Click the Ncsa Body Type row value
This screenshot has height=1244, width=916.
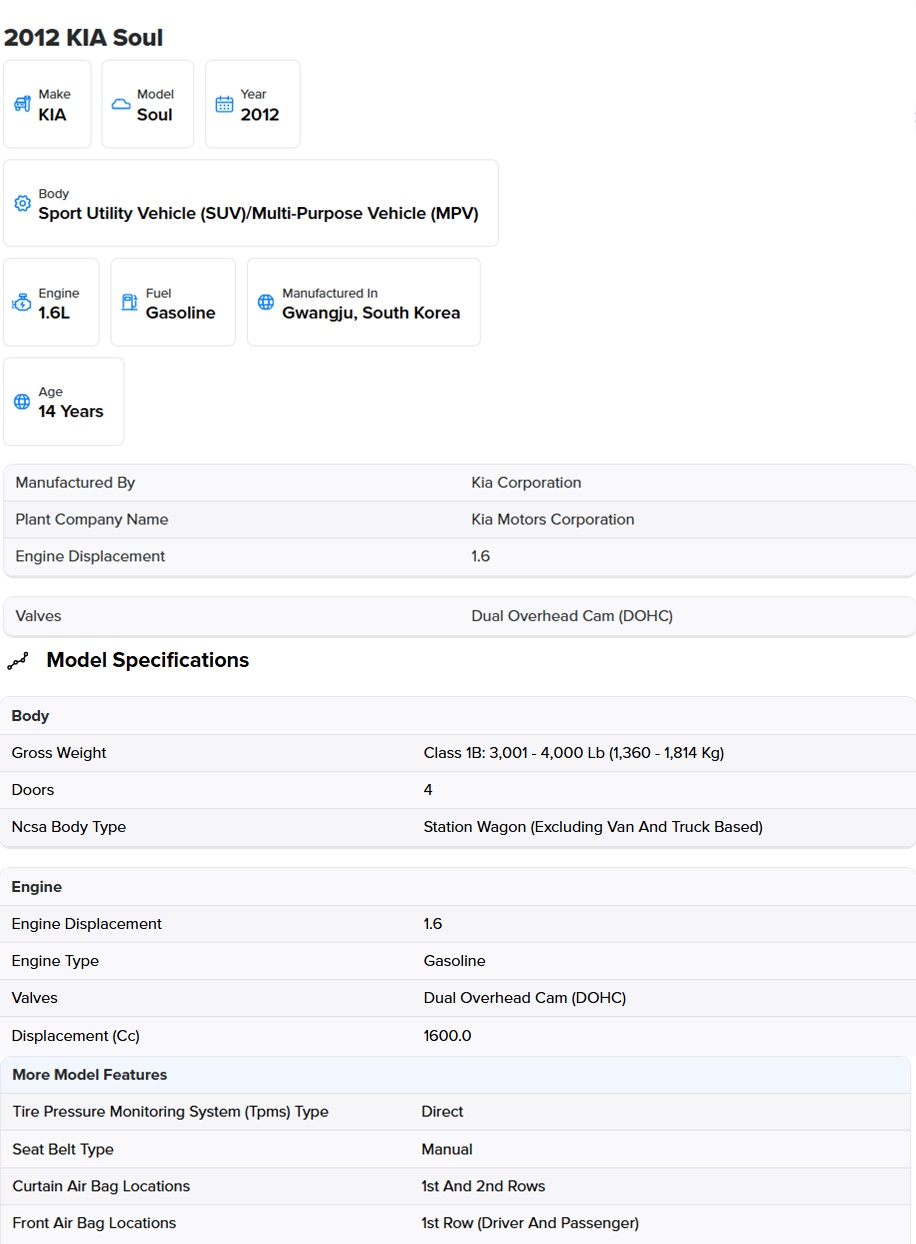pyautogui.click(x=593, y=827)
